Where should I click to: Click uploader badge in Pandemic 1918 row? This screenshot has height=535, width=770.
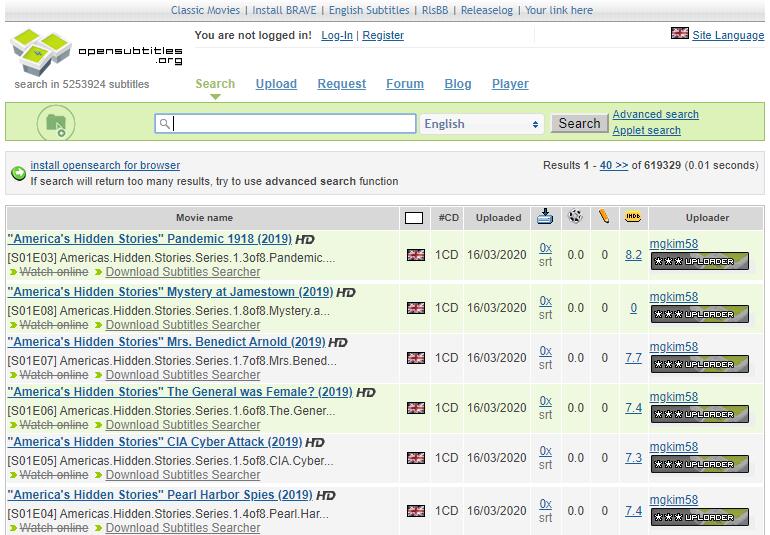coord(700,261)
